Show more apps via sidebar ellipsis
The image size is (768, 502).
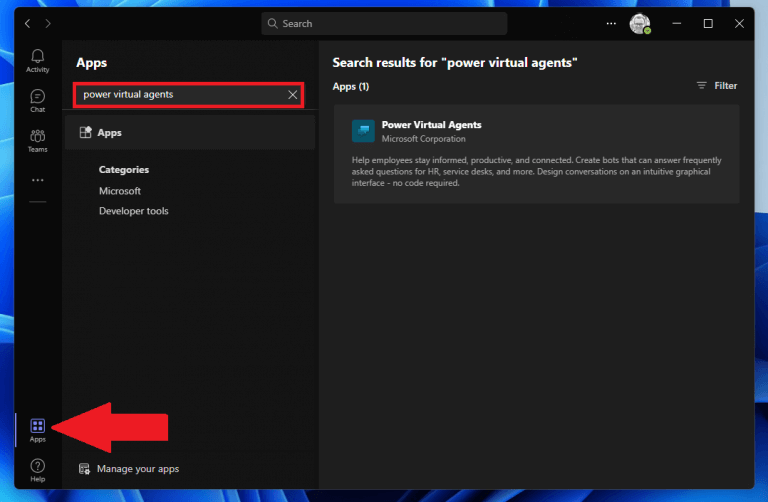pyautogui.click(x=37, y=180)
